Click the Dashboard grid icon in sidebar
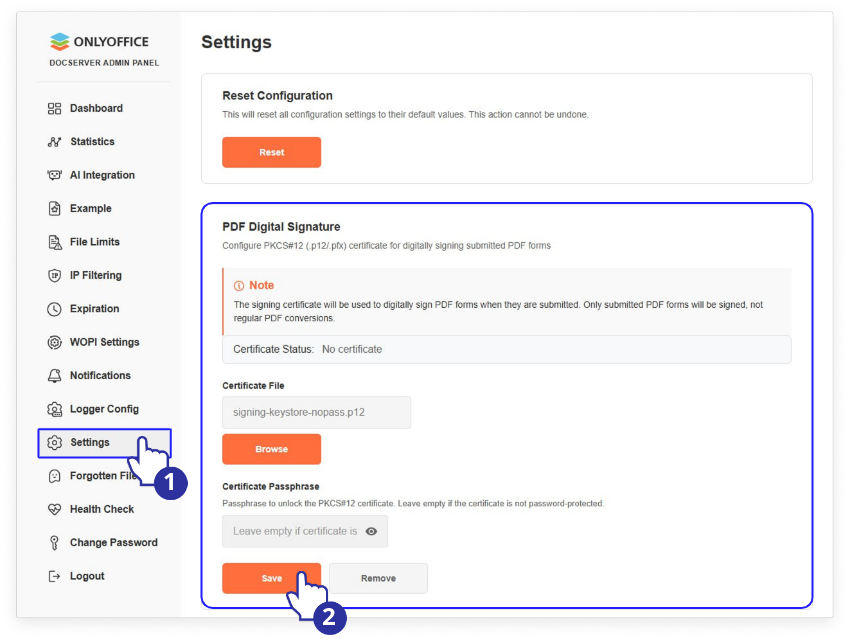Image resolution: width=850 pixels, height=639 pixels. pos(54,109)
